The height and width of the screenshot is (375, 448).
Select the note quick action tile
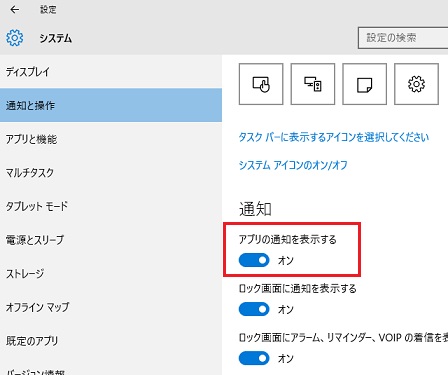[365, 84]
